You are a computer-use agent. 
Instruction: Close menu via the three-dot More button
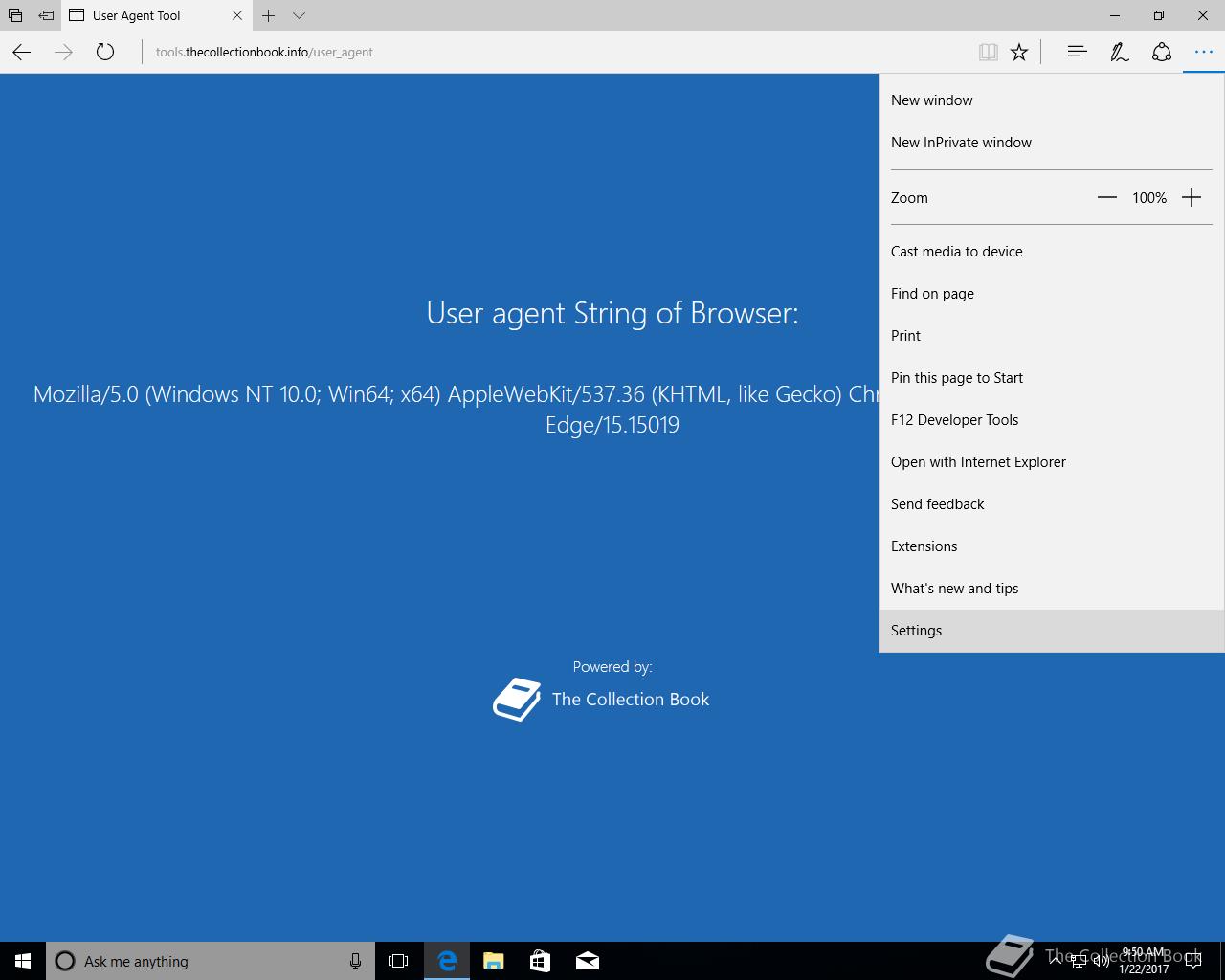(x=1203, y=52)
